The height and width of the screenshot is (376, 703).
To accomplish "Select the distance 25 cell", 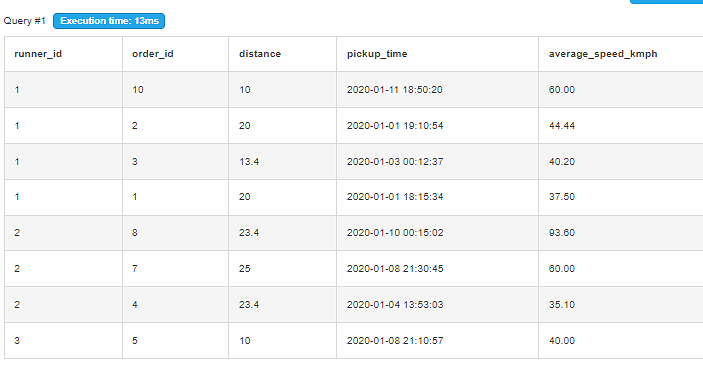I will point(282,268).
